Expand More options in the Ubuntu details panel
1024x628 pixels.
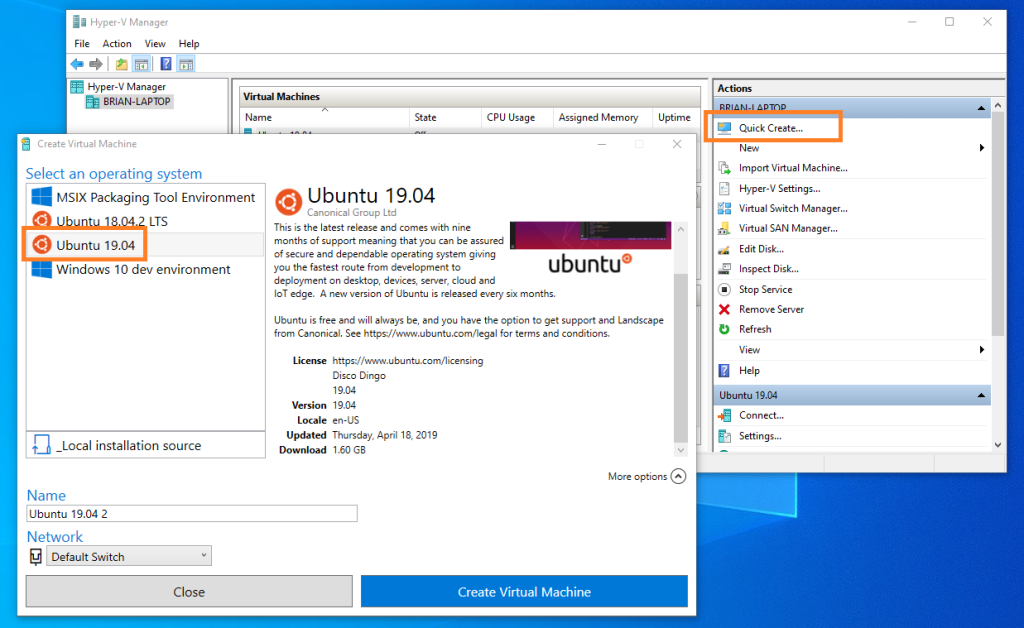(645, 477)
